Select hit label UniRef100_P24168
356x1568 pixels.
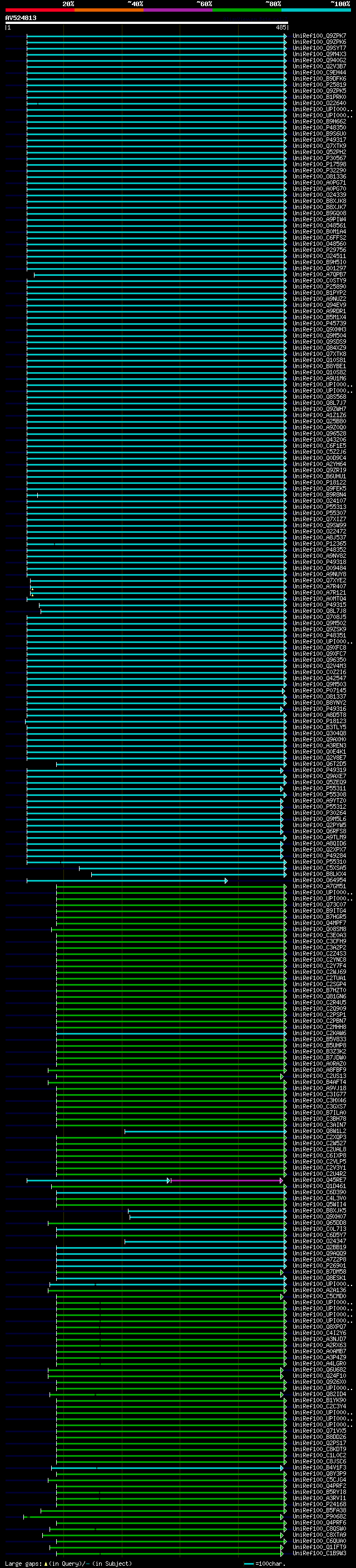click(319, 1504)
